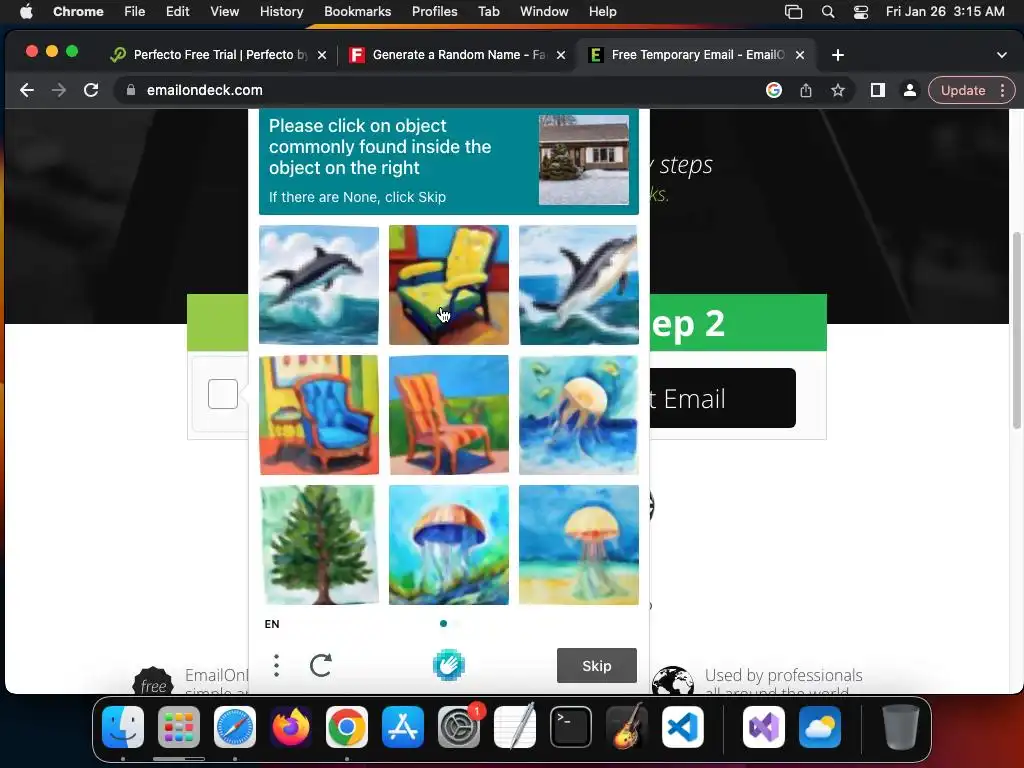Click the example house image

584,160
